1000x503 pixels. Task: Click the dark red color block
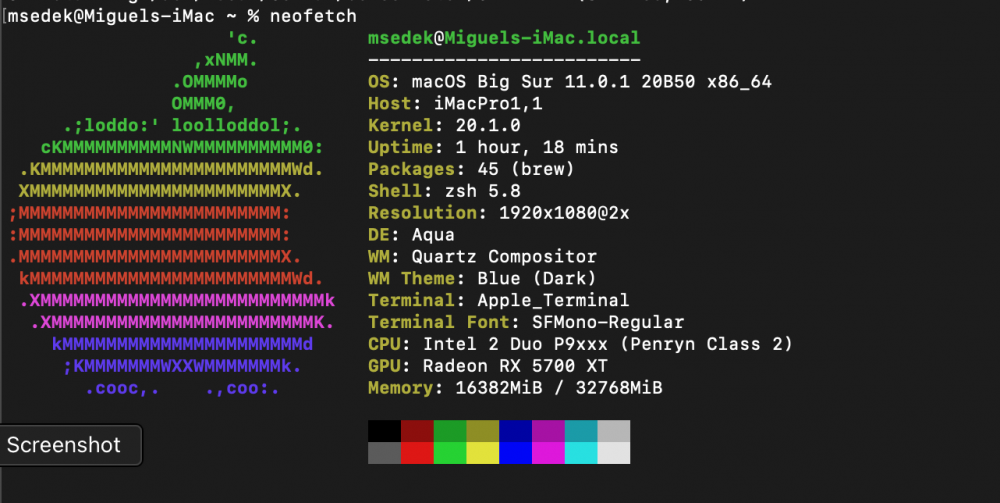pos(417,431)
